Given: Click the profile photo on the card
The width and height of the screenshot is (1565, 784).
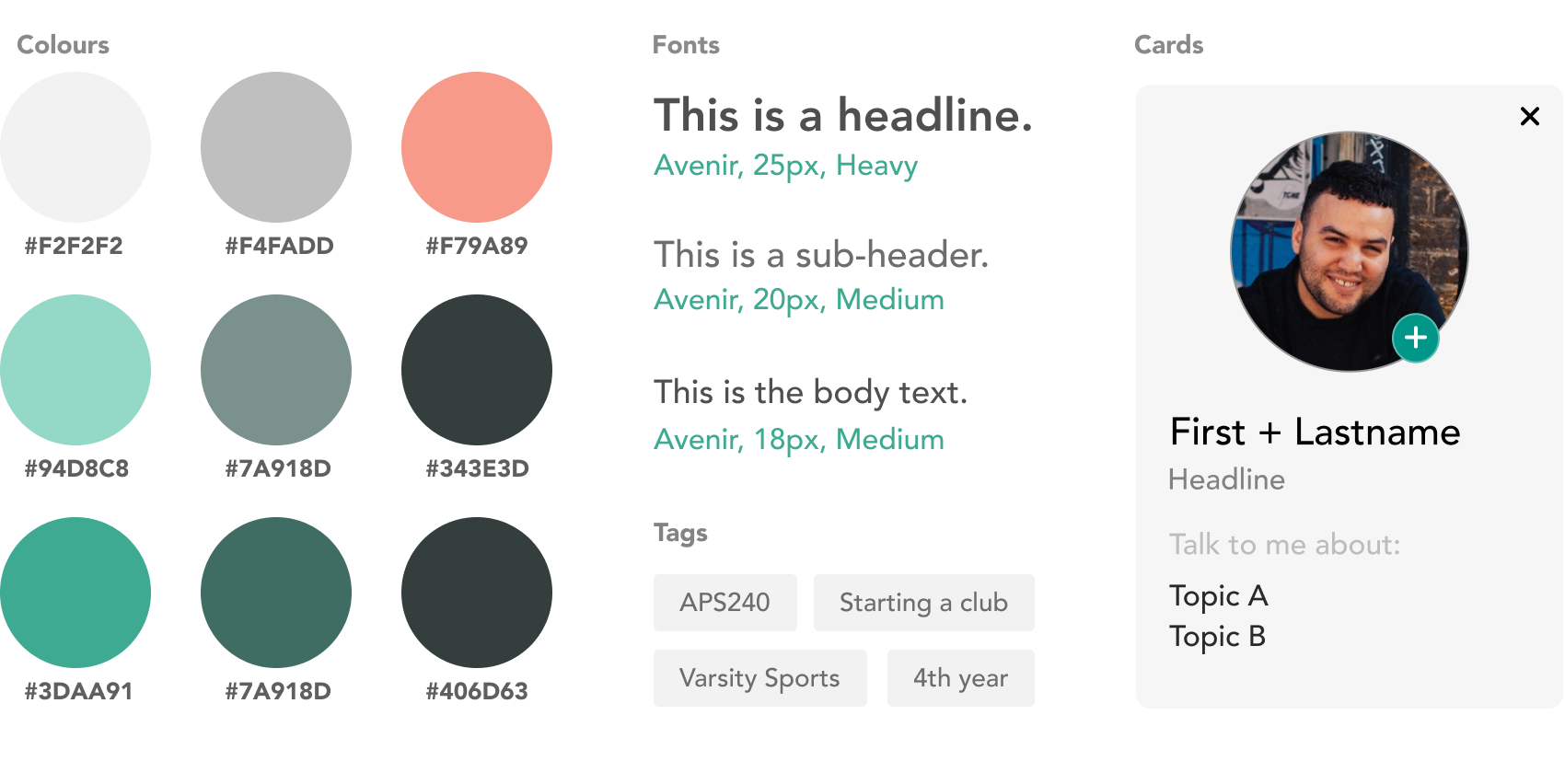Looking at the screenshot, I should [1350, 251].
